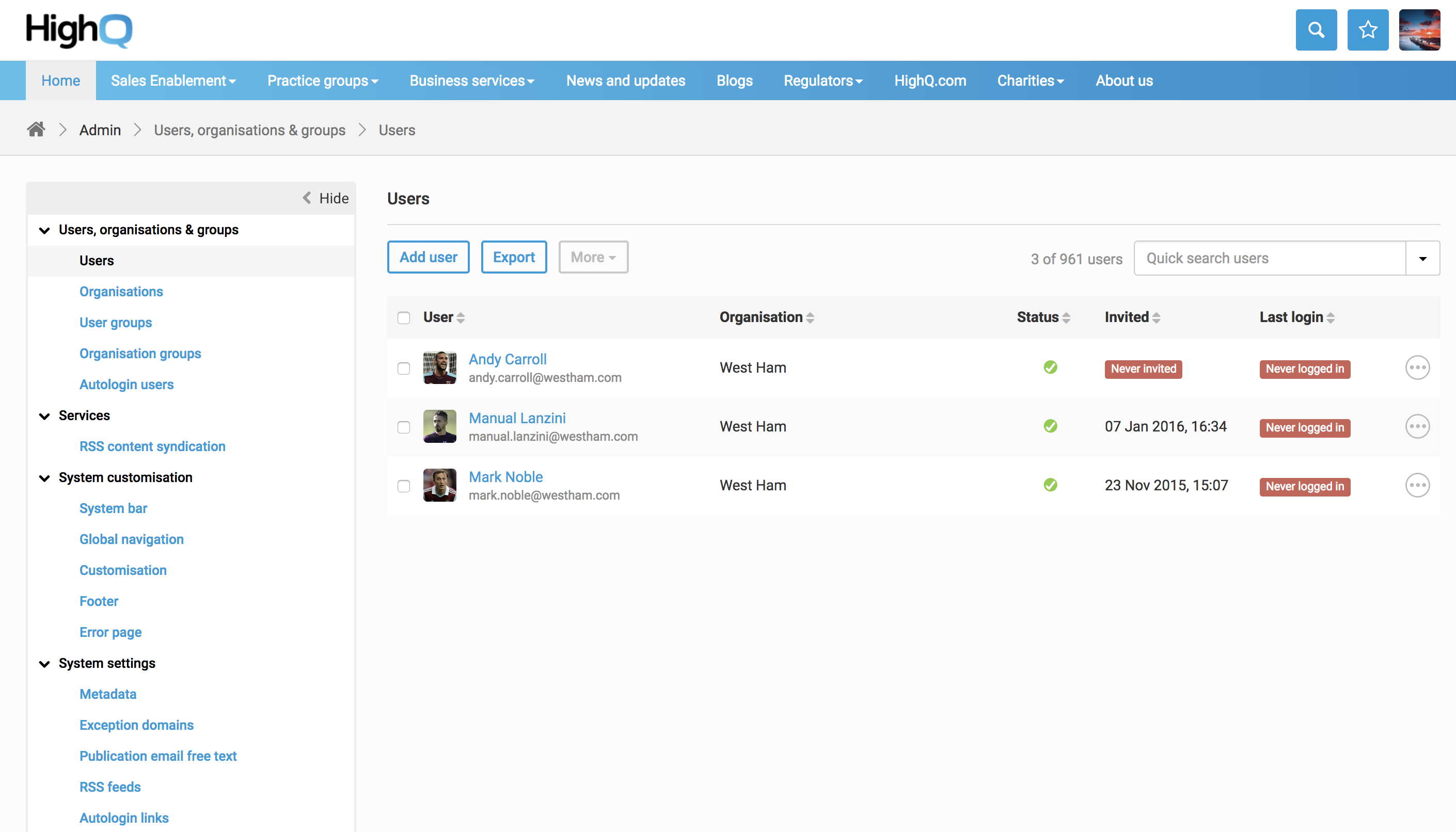Open favourites star icon
Image resolution: width=1456 pixels, height=832 pixels.
(x=1367, y=30)
